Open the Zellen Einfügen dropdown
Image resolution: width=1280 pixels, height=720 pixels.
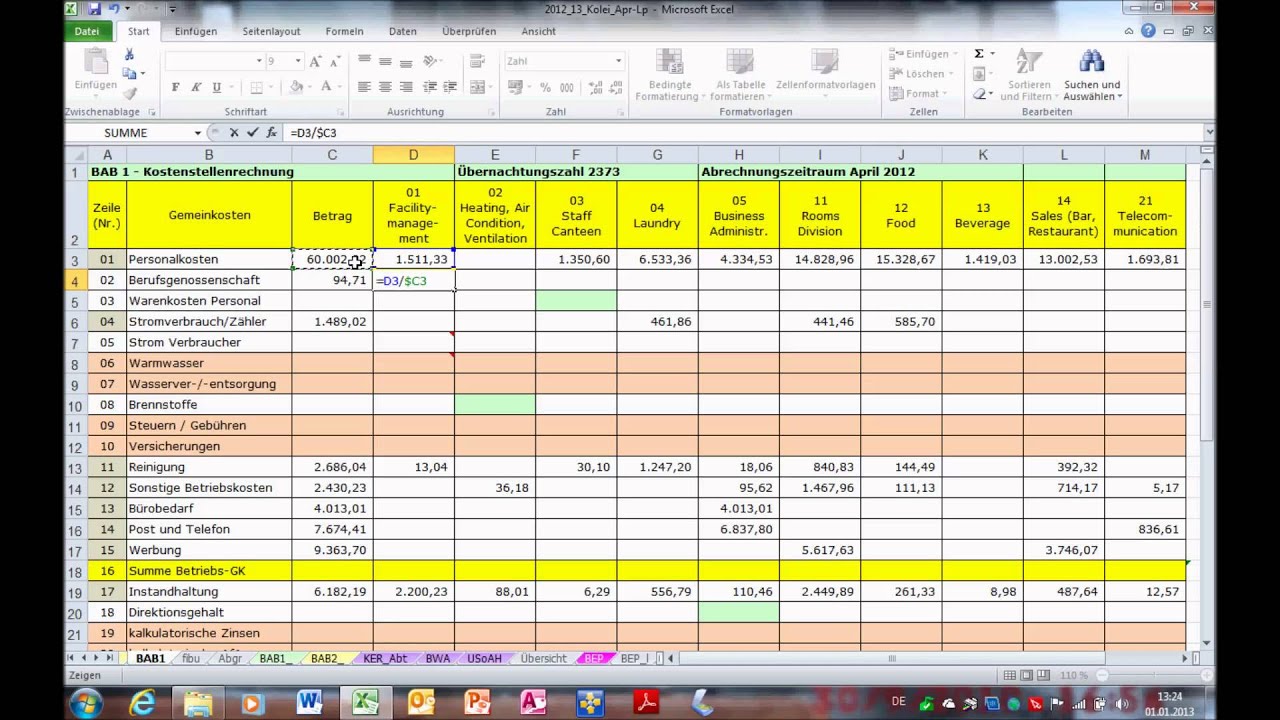coord(923,54)
